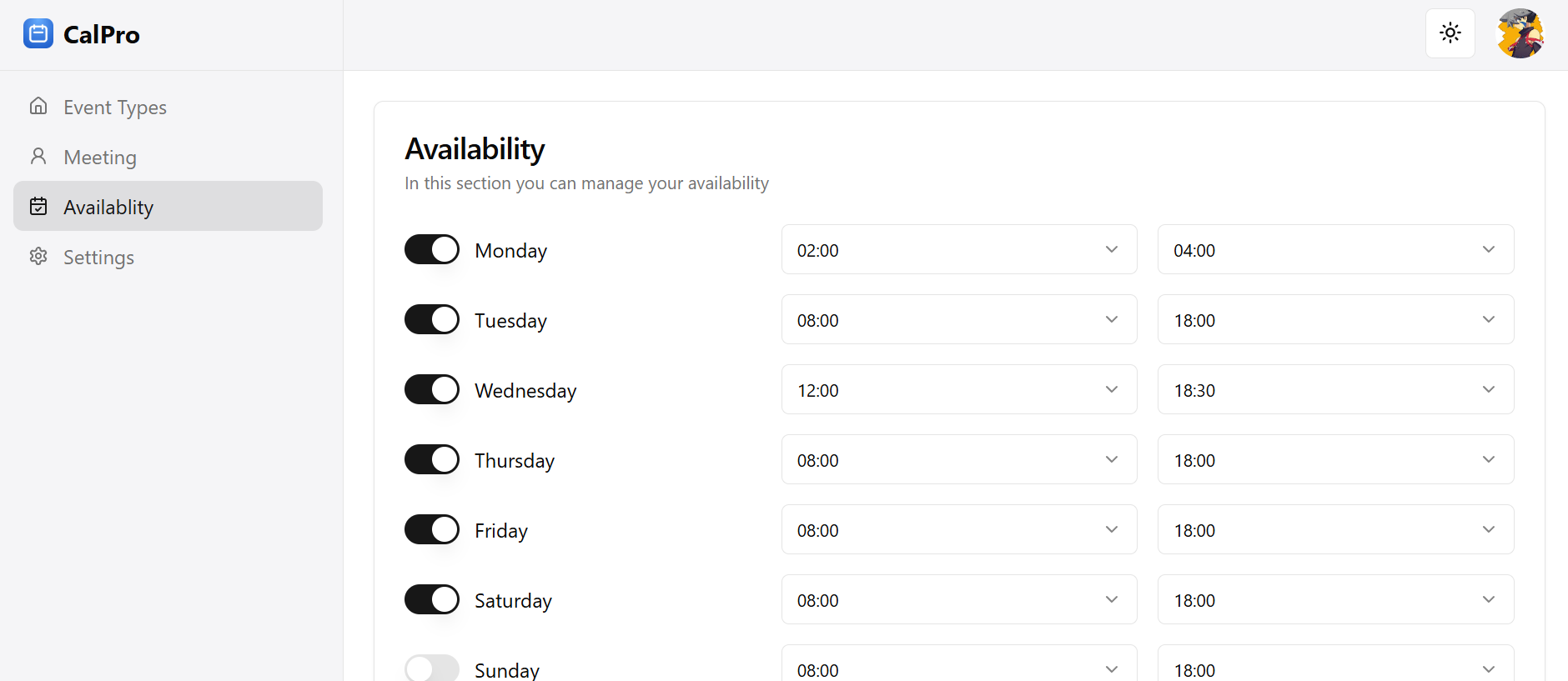The image size is (1568, 681).
Task: Click the Event Types home icon
Action: pos(38,106)
